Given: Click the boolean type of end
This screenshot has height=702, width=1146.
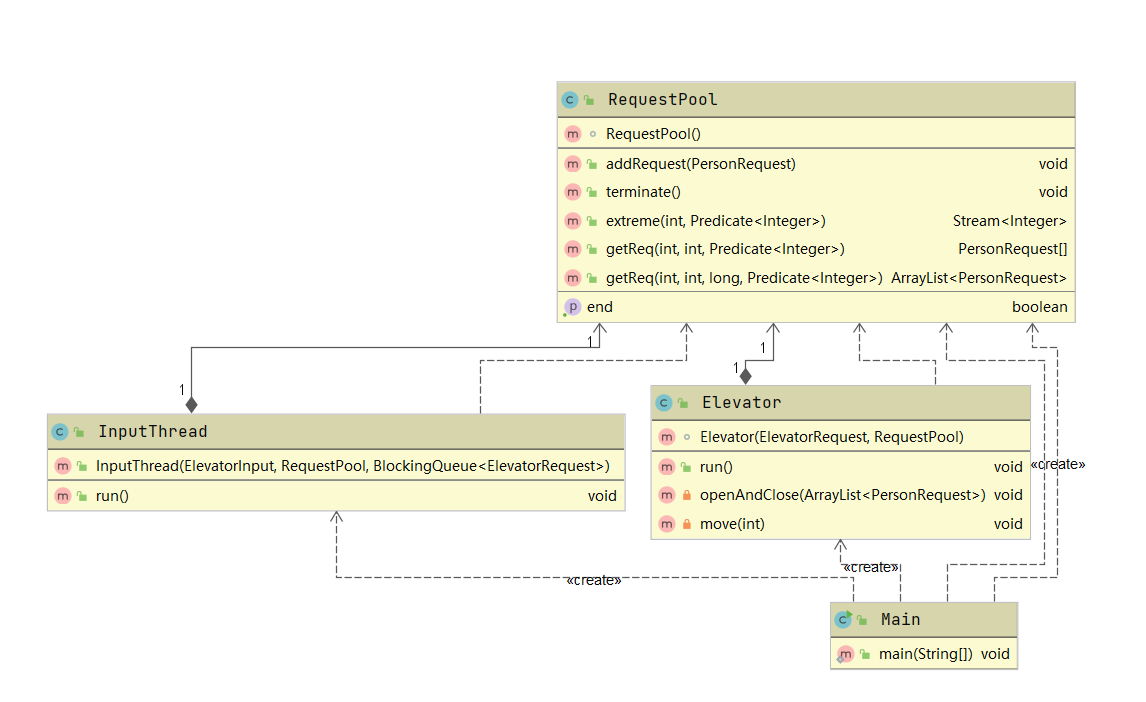Looking at the screenshot, I should point(1039,308).
